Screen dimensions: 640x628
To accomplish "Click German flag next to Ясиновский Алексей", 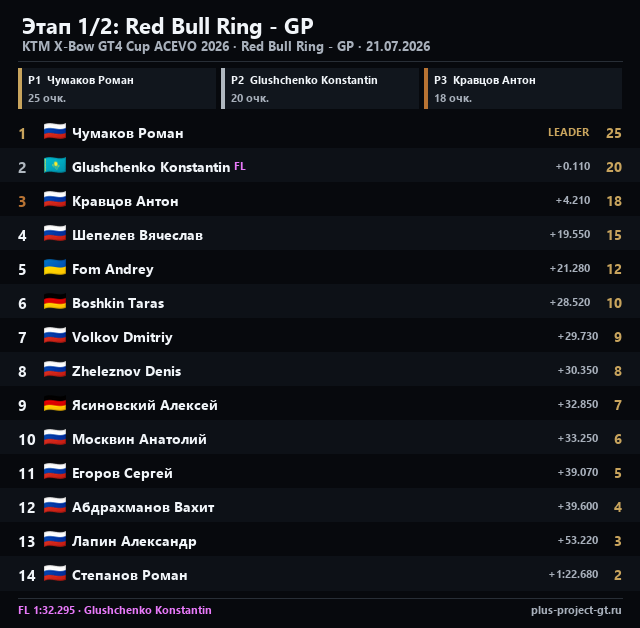I will pyautogui.click(x=55, y=404).
